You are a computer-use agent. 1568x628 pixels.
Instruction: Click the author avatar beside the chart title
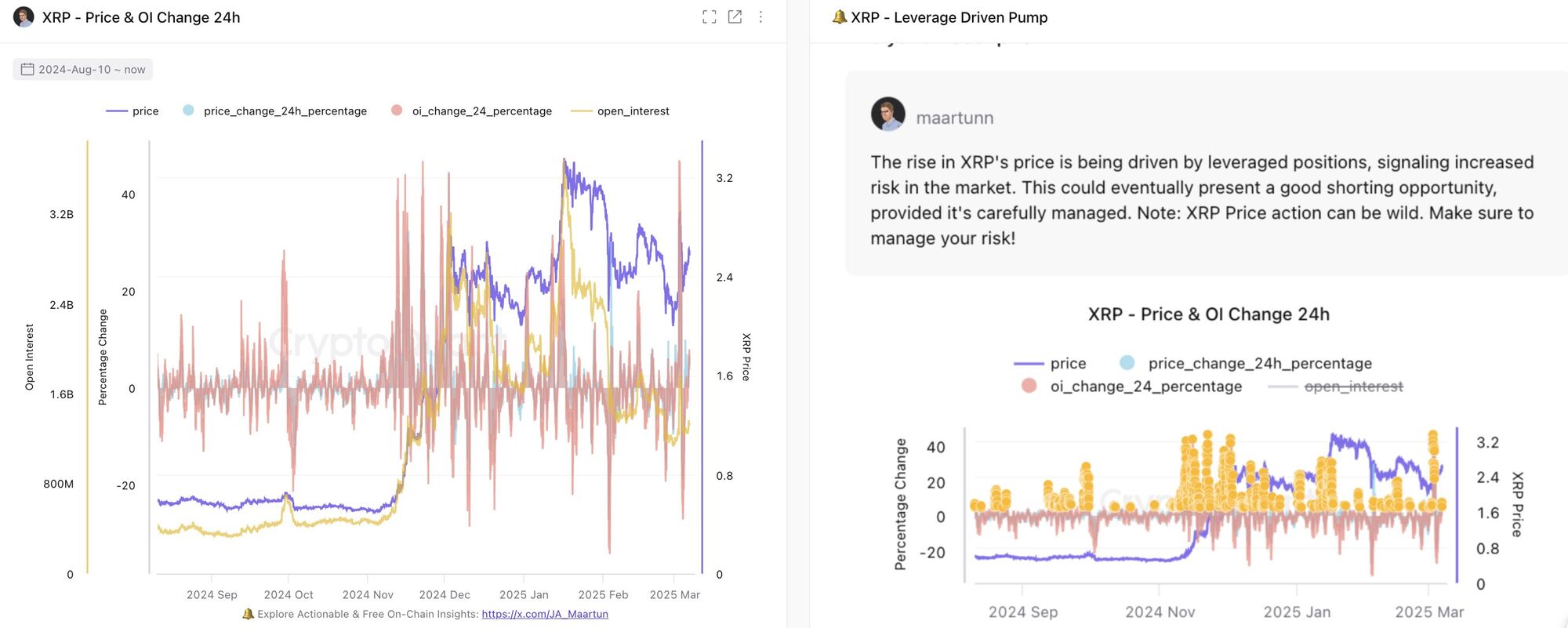click(24, 17)
